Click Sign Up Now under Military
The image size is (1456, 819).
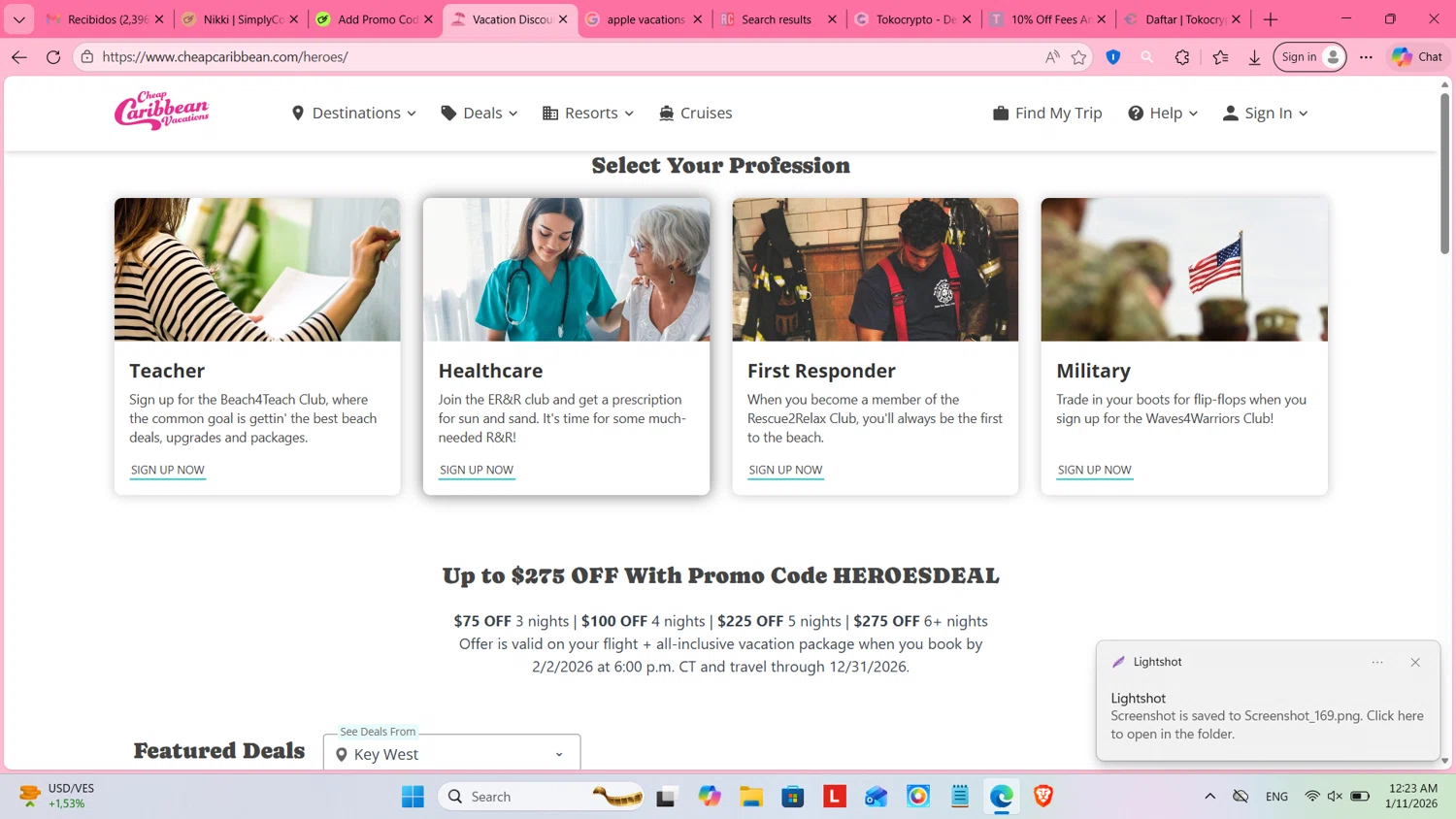tap(1095, 470)
